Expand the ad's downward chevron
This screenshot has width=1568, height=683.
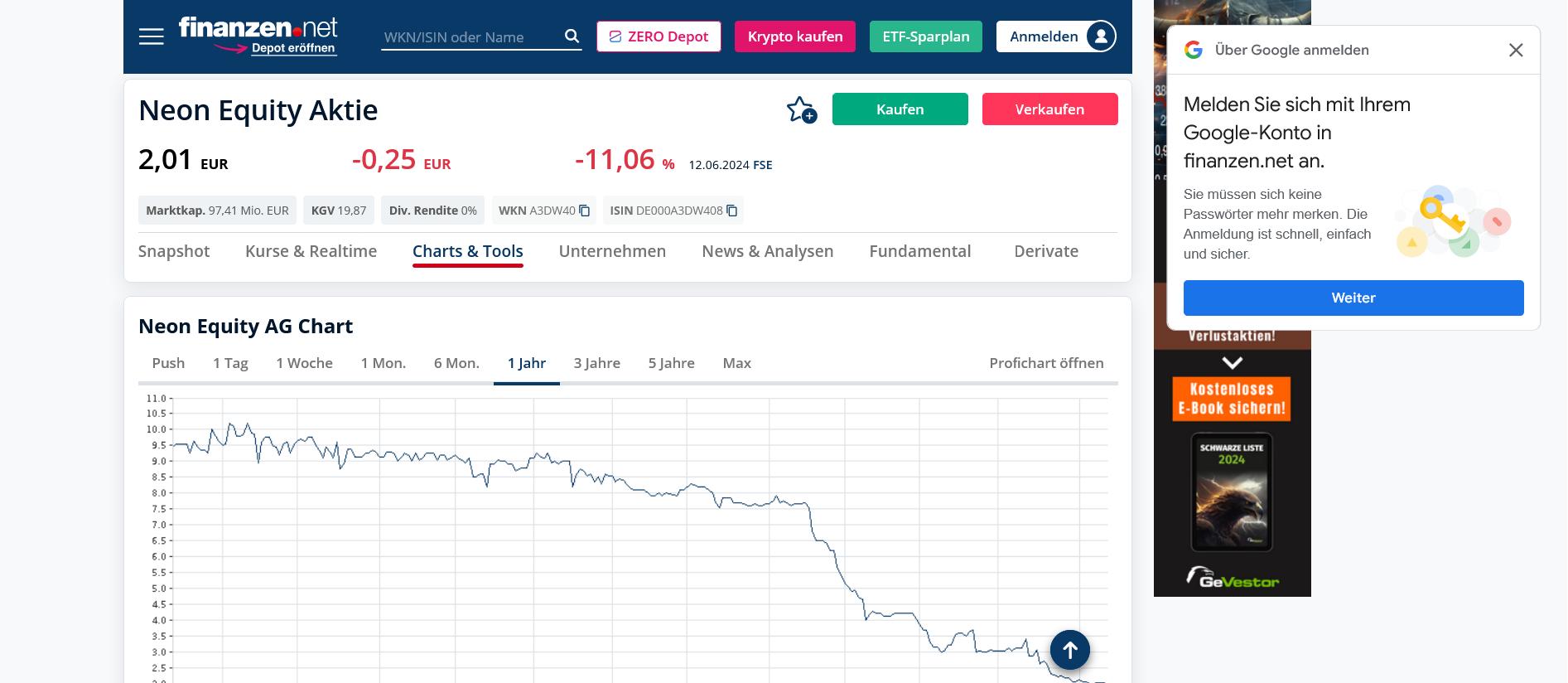point(1232,362)
